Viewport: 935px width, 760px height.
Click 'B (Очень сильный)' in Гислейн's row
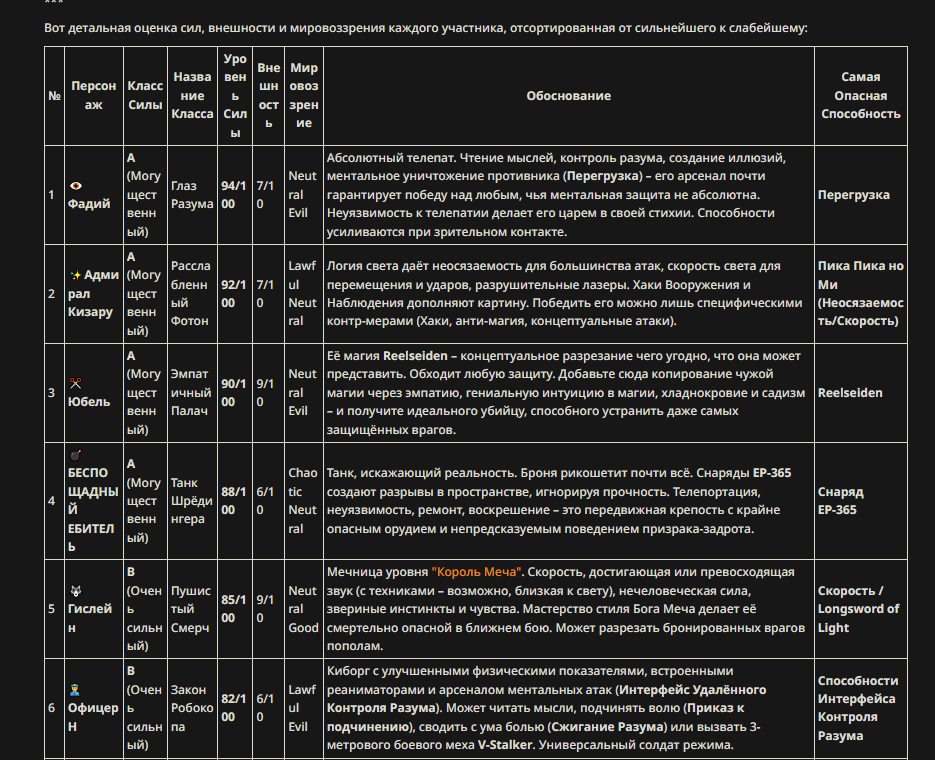point(144,609)
